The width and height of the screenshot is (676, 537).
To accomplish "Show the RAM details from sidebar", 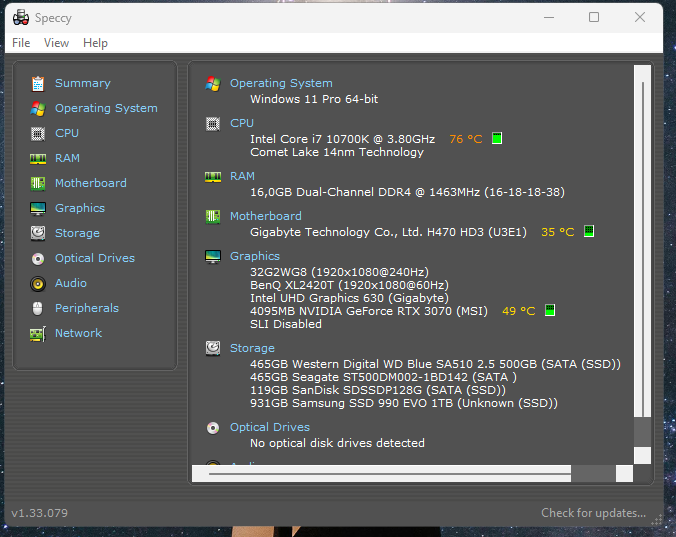I will pos(67,158).
